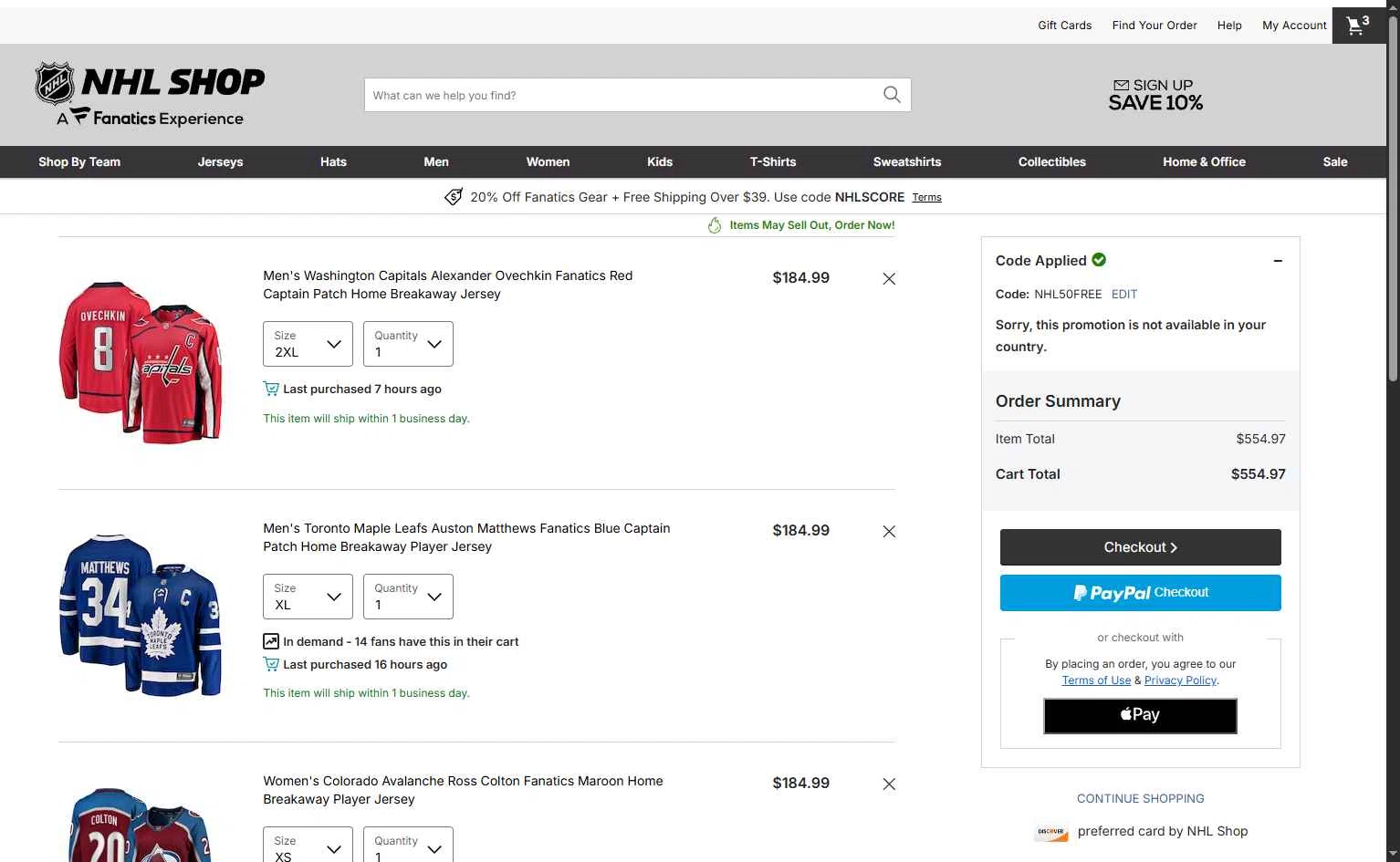Open the Jerseys menu
The height and width of the screenshot is (862, 1400).
pos(221,162)
